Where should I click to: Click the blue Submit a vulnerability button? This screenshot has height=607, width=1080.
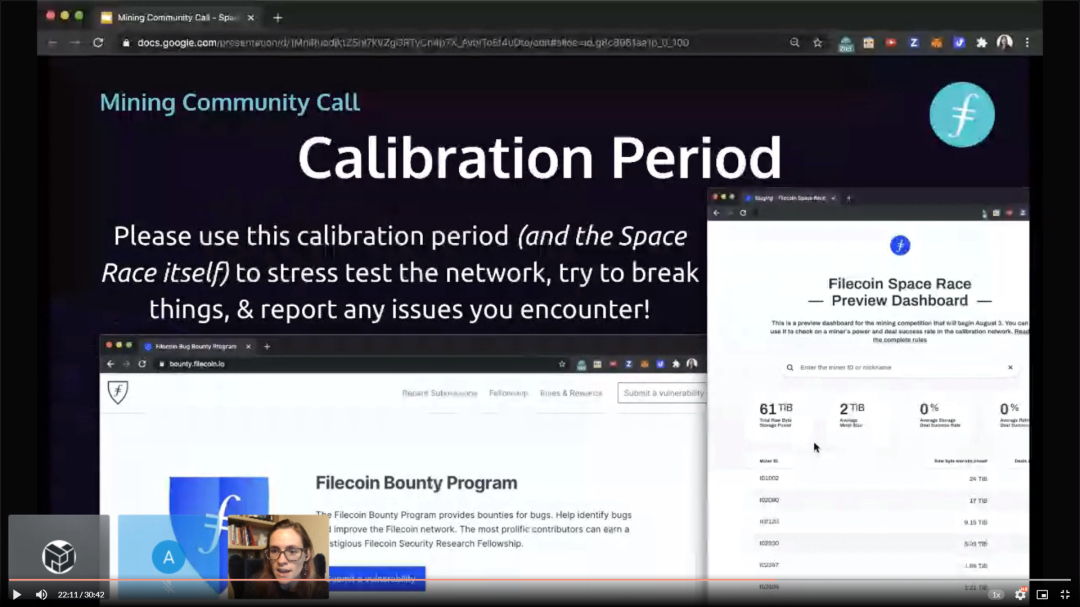tap(376, 578)
